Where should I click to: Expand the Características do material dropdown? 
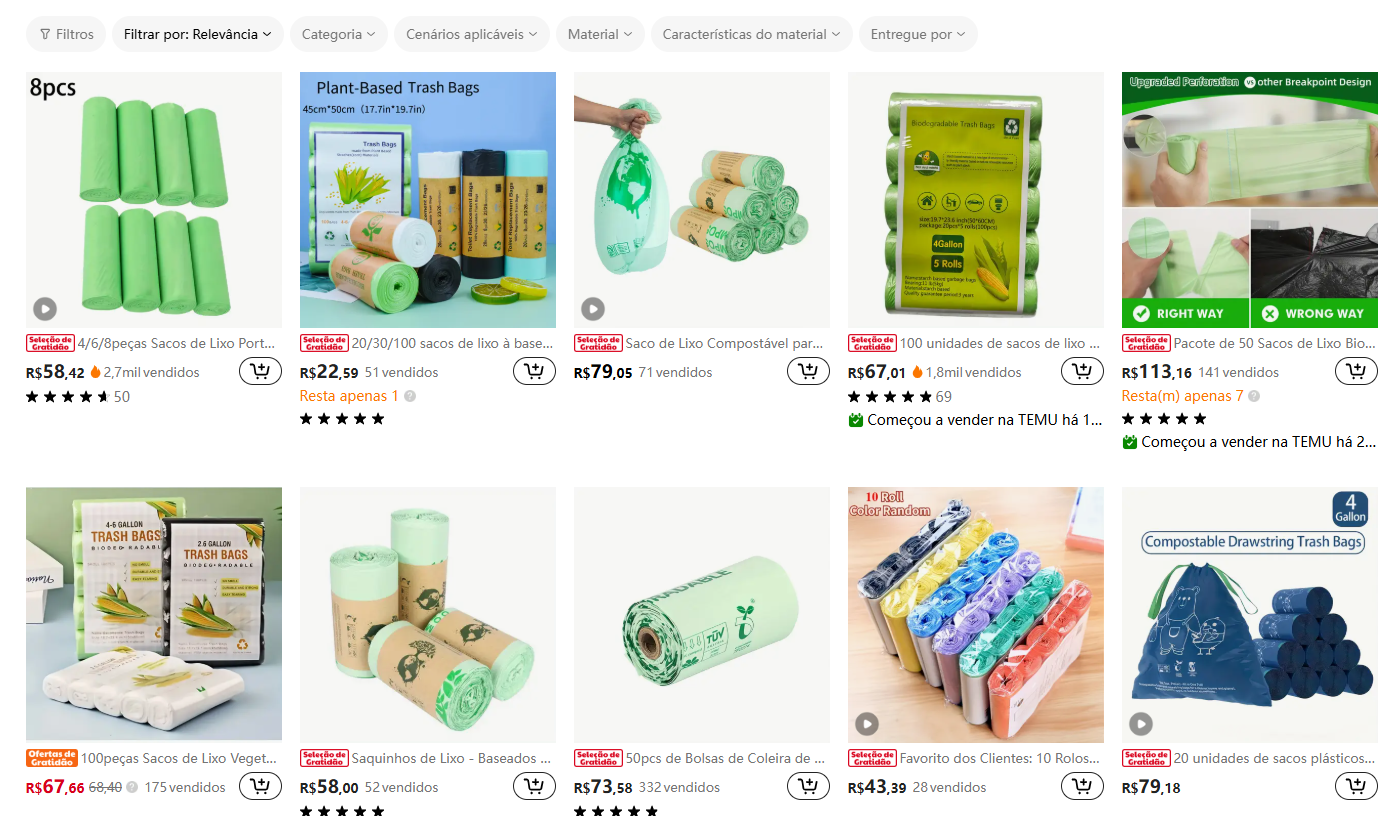pos(752,34)
